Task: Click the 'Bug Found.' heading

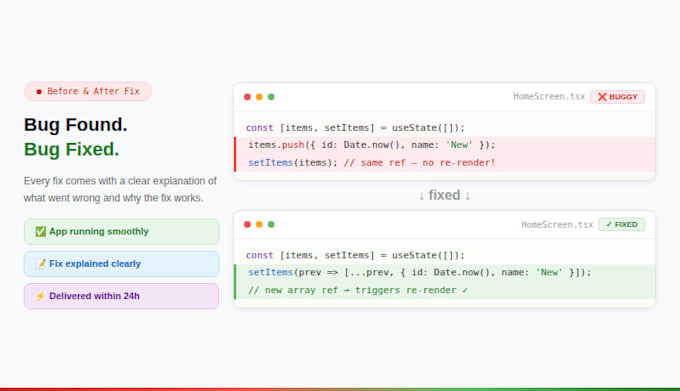Action: (75, 125)
